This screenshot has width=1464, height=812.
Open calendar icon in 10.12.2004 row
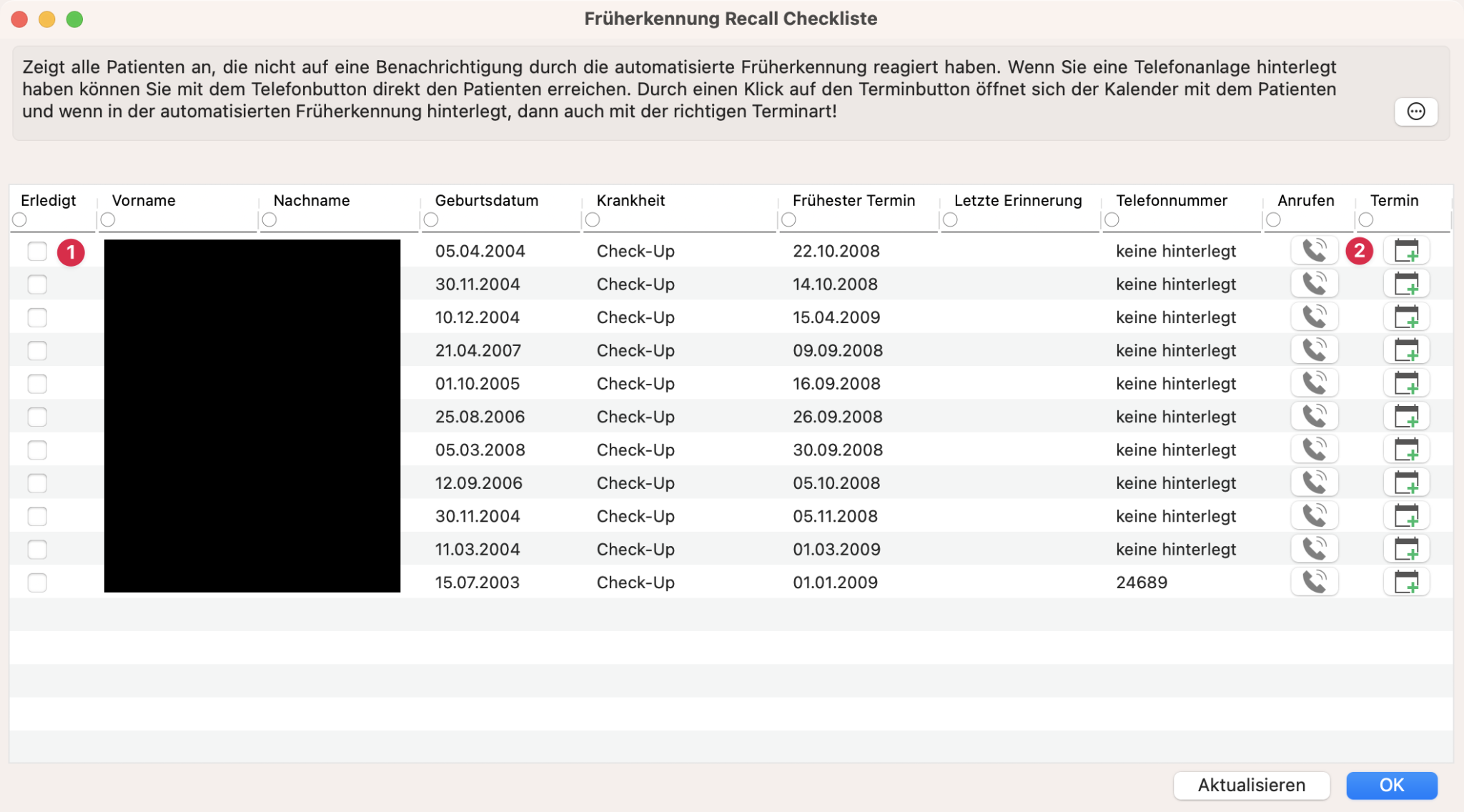1406,317
